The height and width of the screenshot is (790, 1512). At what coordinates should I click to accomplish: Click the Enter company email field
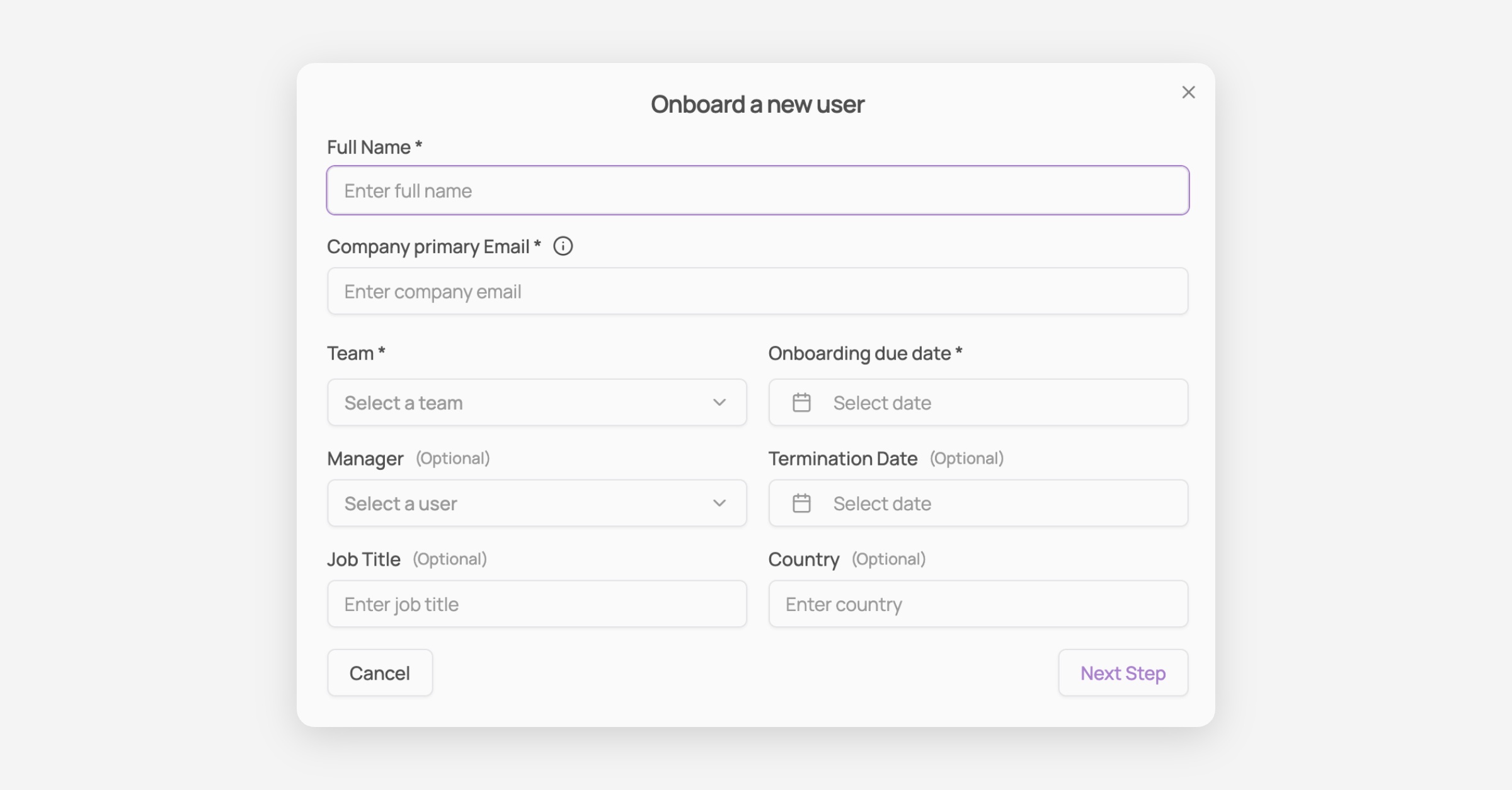757,291
